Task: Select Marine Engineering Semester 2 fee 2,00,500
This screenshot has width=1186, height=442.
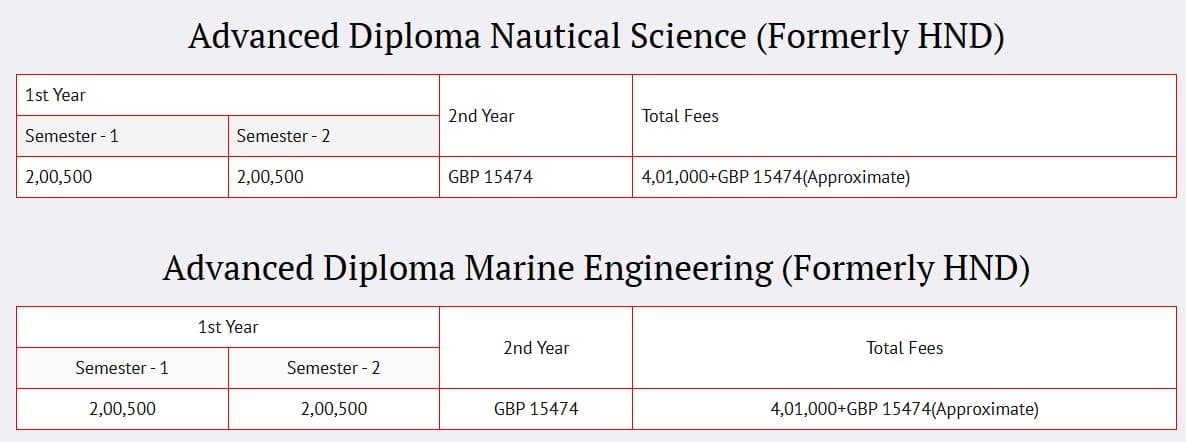Action: [333, 409]
